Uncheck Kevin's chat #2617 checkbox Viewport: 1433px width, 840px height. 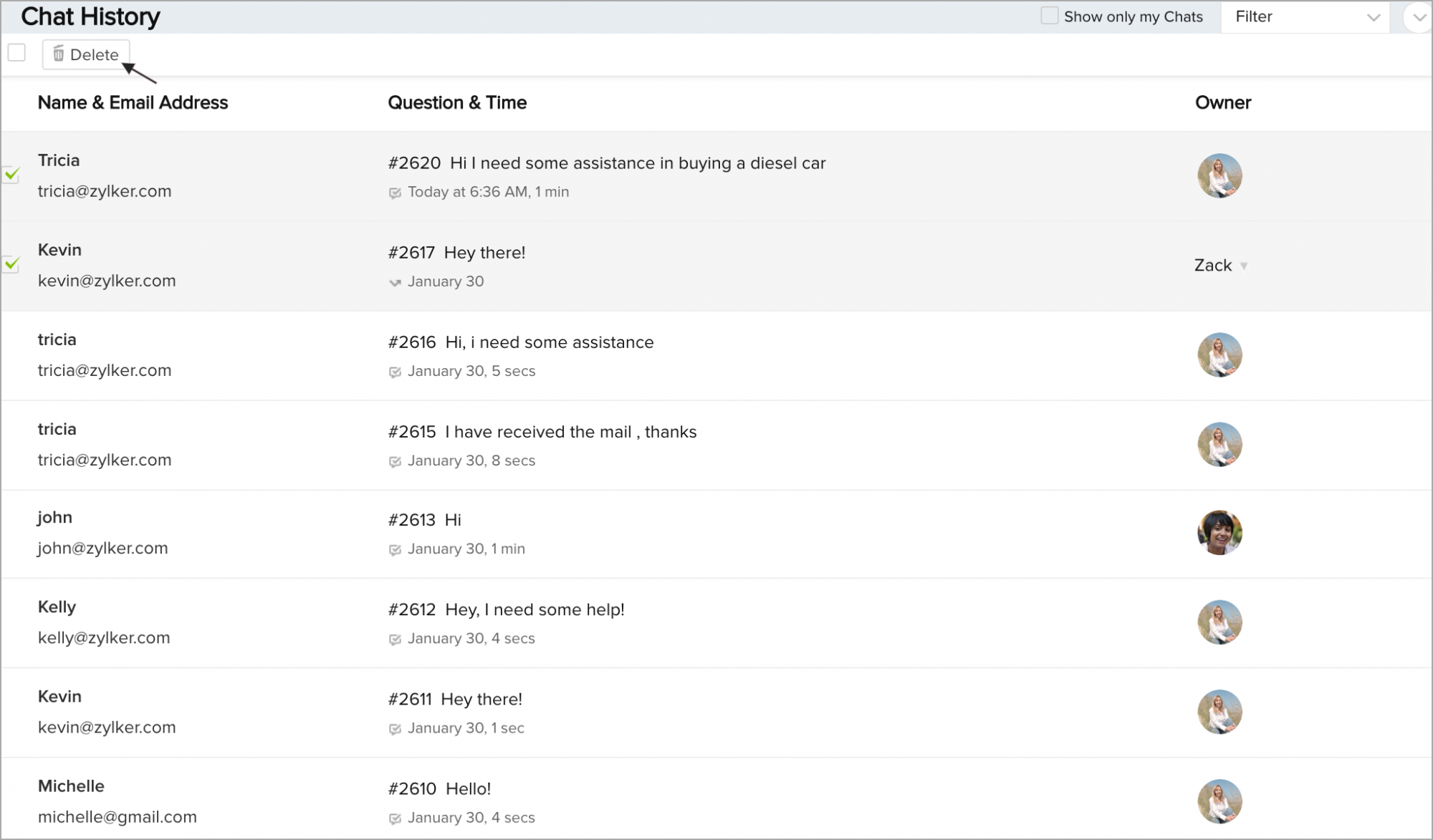coord(11,264)
